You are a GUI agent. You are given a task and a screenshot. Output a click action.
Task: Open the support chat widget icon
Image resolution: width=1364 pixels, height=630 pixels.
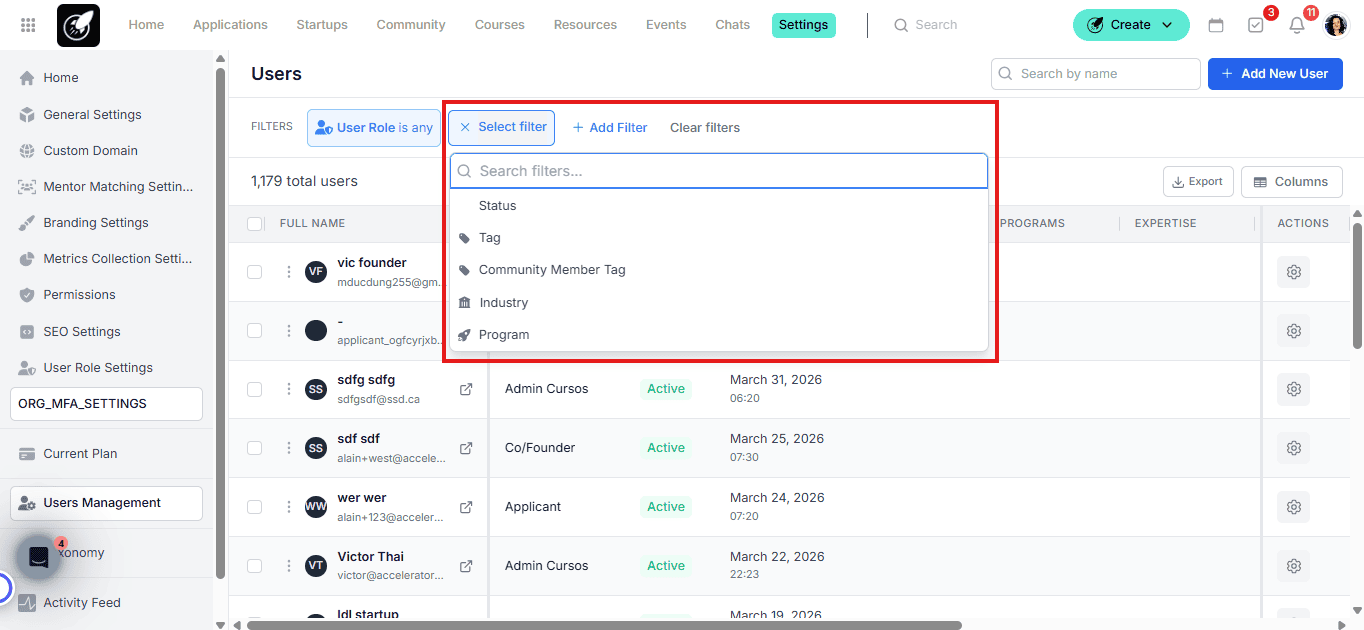tap(39, 557)
